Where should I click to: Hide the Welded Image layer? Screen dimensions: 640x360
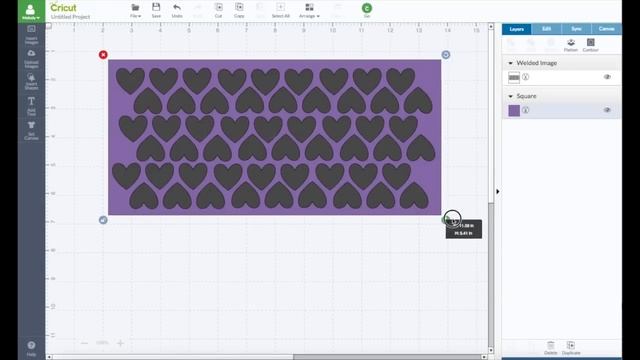point(607,77)
